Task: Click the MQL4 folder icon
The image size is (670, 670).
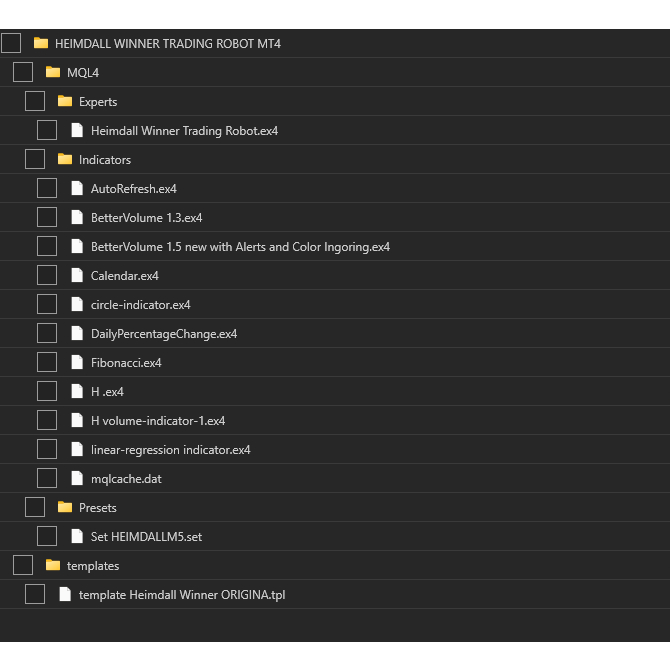Action: click(53, 72)
